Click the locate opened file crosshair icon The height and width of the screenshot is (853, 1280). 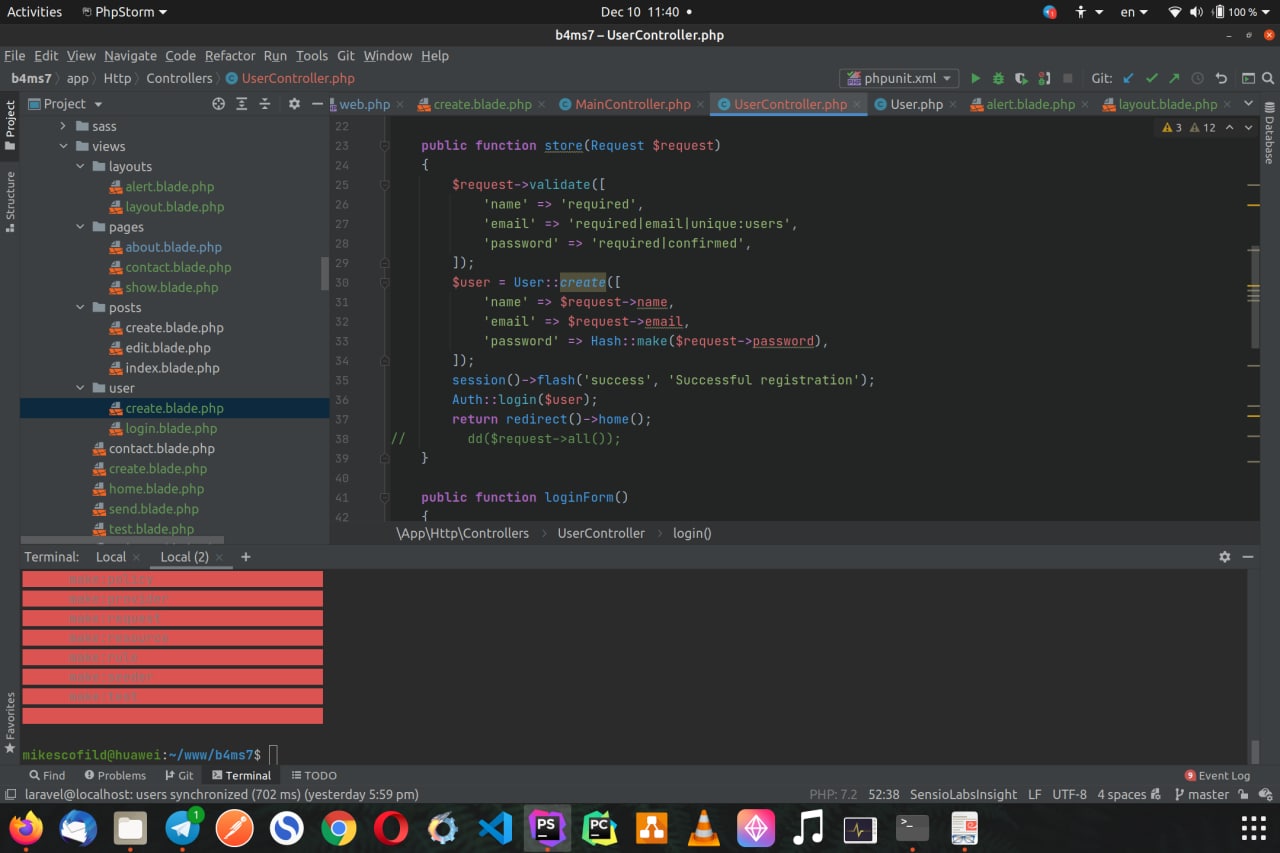218,104
